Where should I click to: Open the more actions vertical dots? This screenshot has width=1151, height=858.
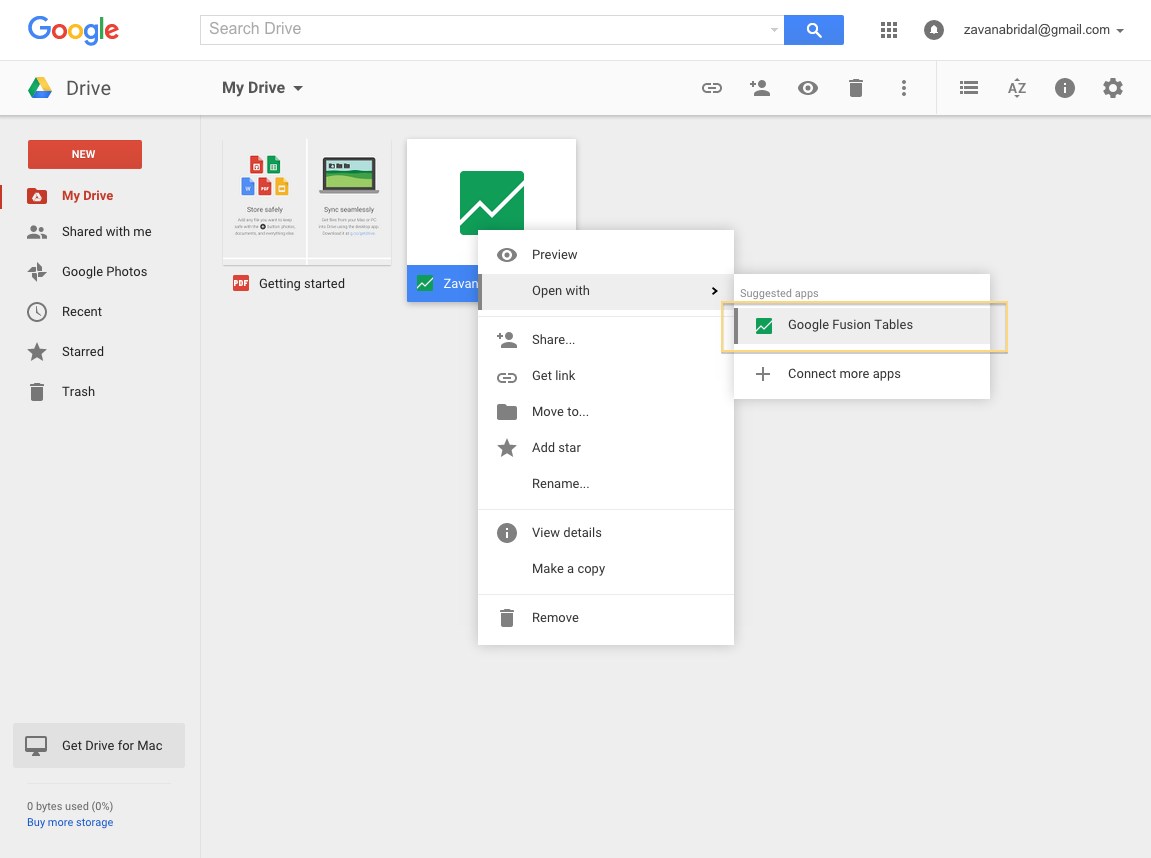[904, 88]
